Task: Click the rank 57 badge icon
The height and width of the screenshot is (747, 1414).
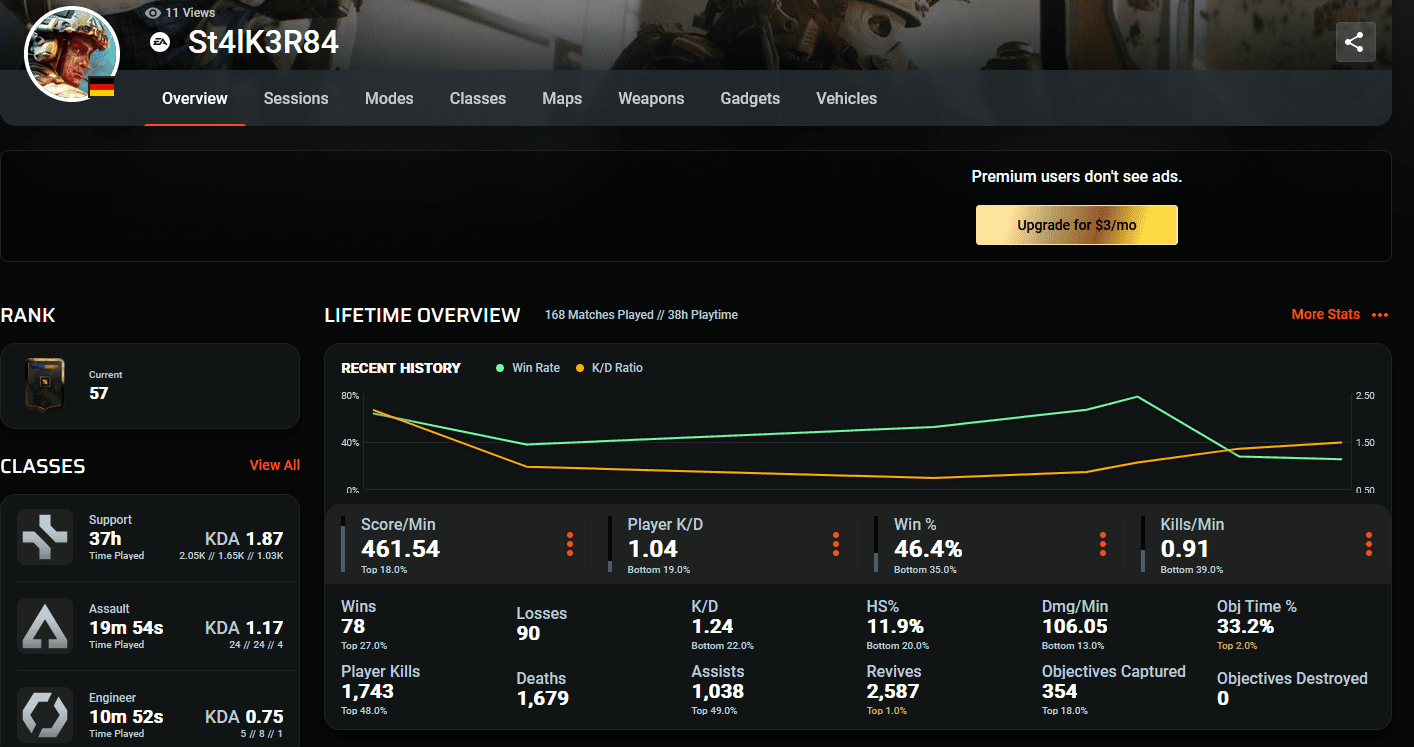Action: 45,385
